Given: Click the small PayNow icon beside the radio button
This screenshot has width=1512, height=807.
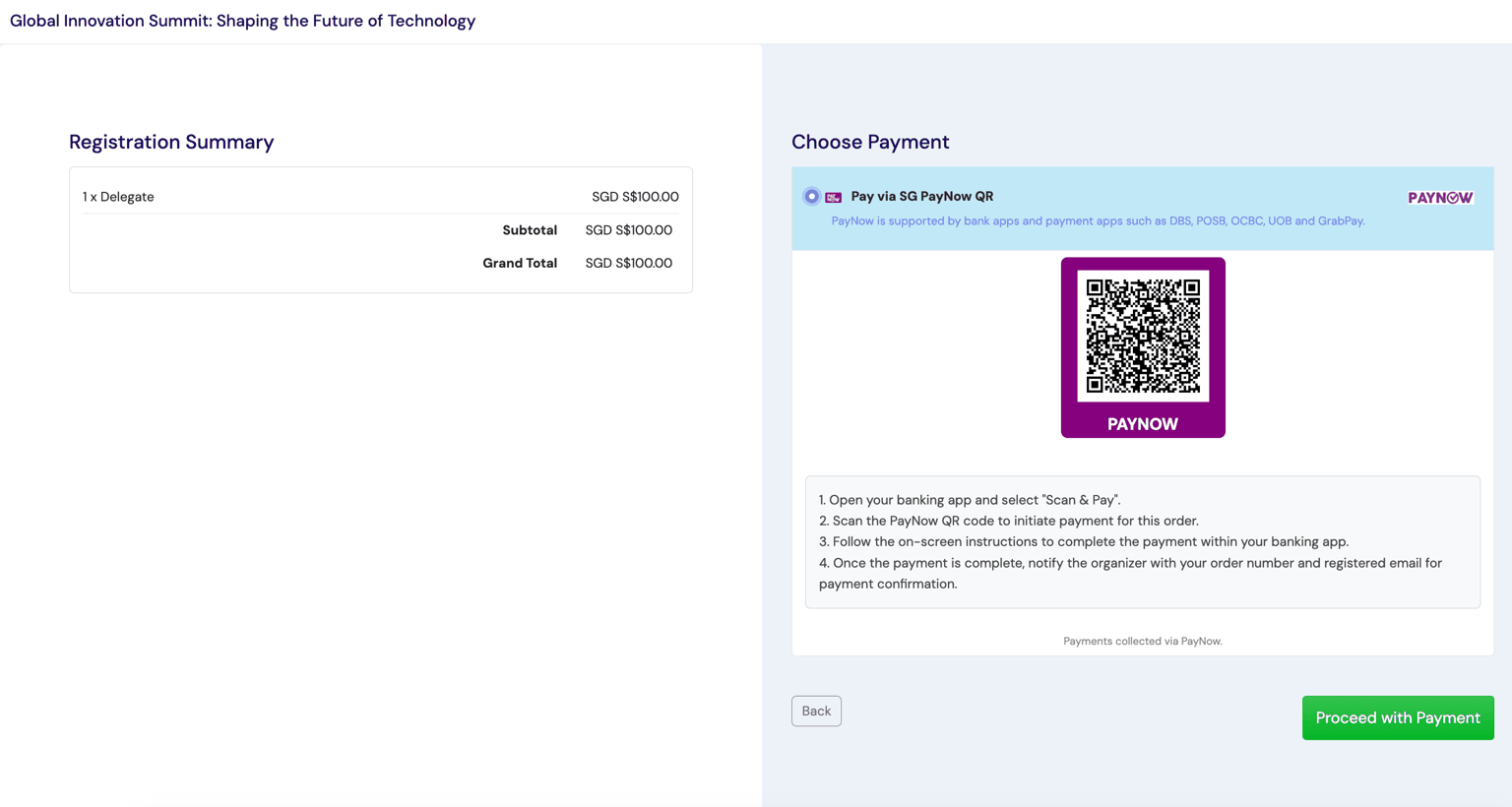Looking at the screenshot, I should click(x=833, y=197).
